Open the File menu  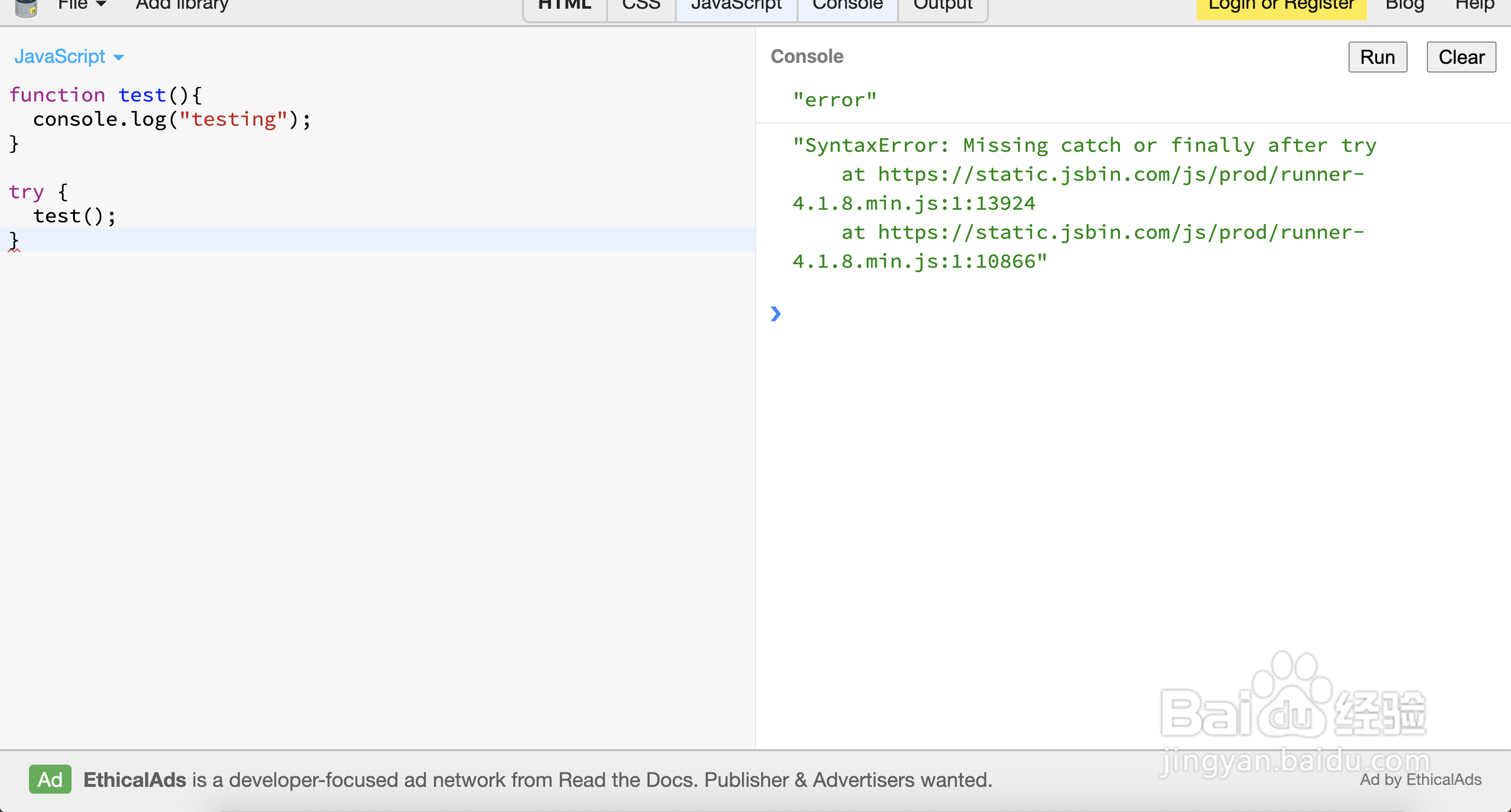click(x=82, y=6)
